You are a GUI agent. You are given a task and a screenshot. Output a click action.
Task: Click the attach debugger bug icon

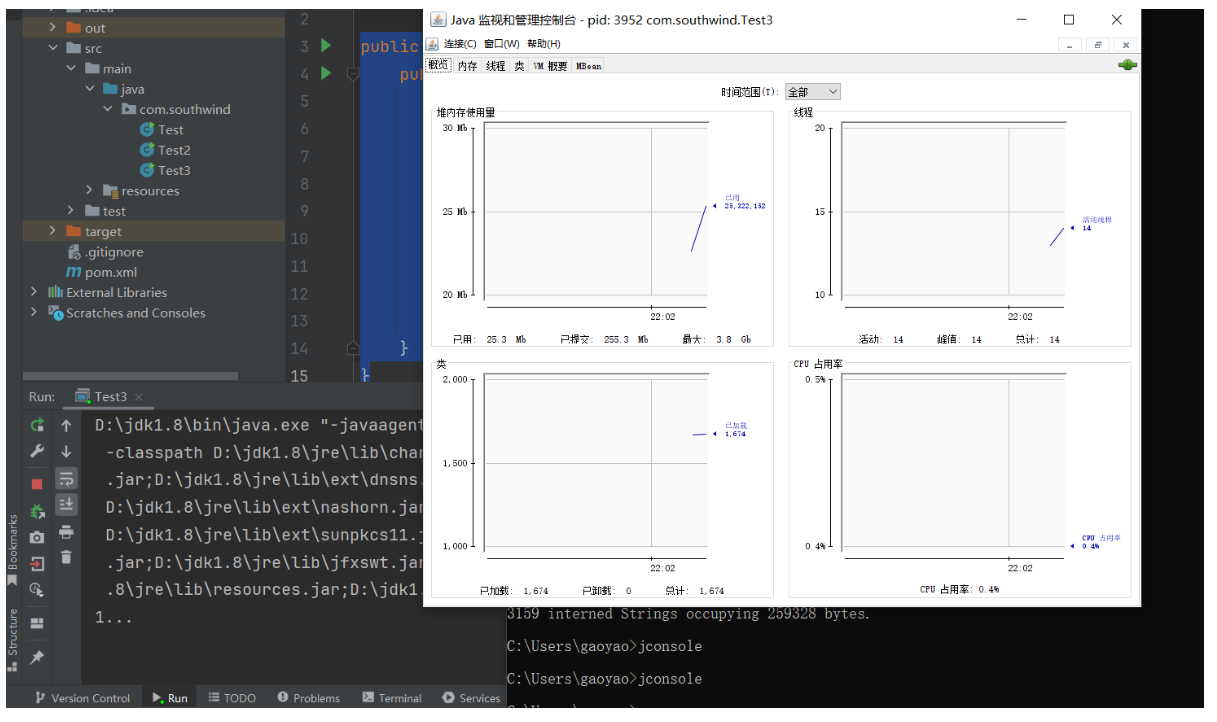37,511
